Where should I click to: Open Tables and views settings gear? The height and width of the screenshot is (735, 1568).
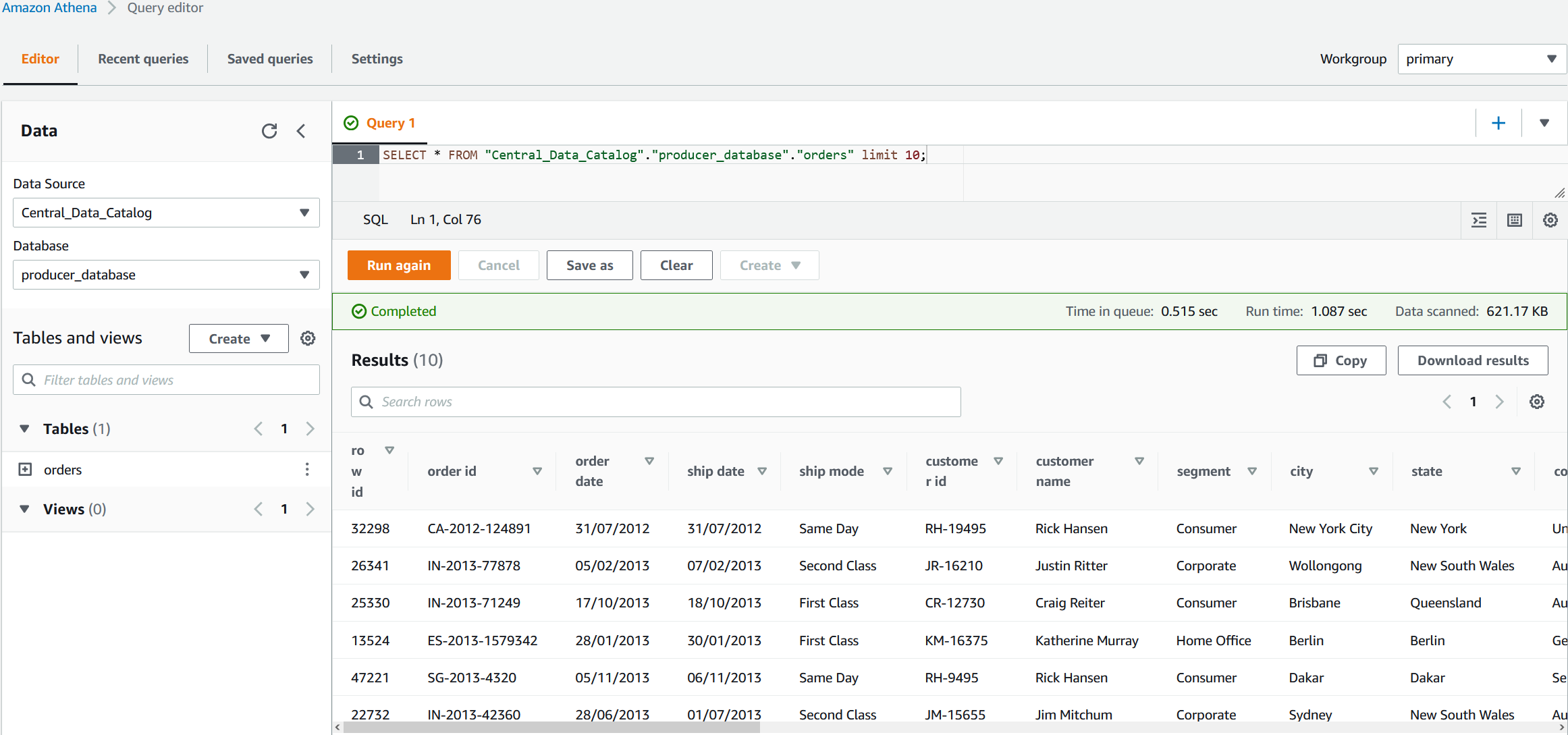pyautogui.click(x=308, y=338)
